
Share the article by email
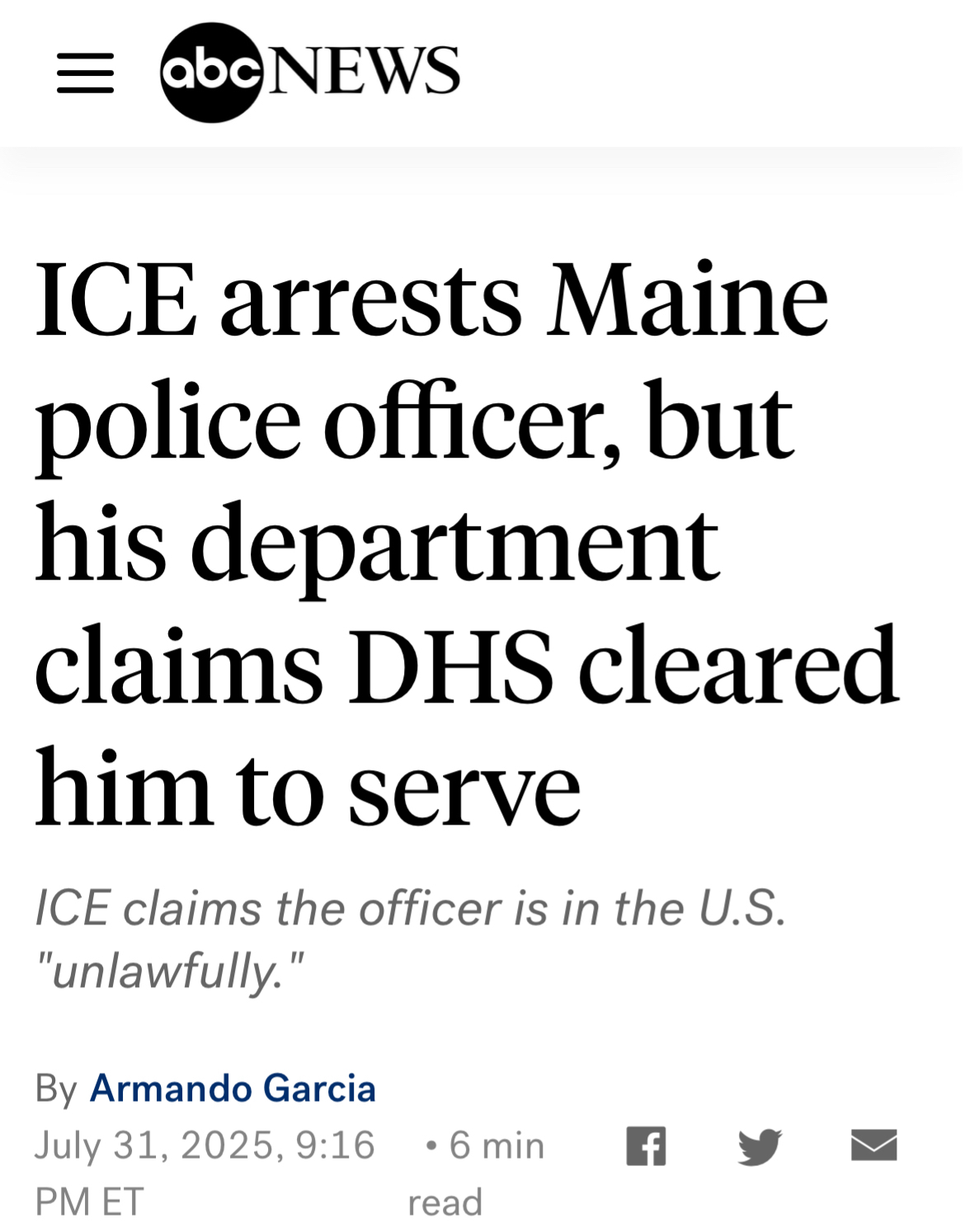pos(873,1145)
